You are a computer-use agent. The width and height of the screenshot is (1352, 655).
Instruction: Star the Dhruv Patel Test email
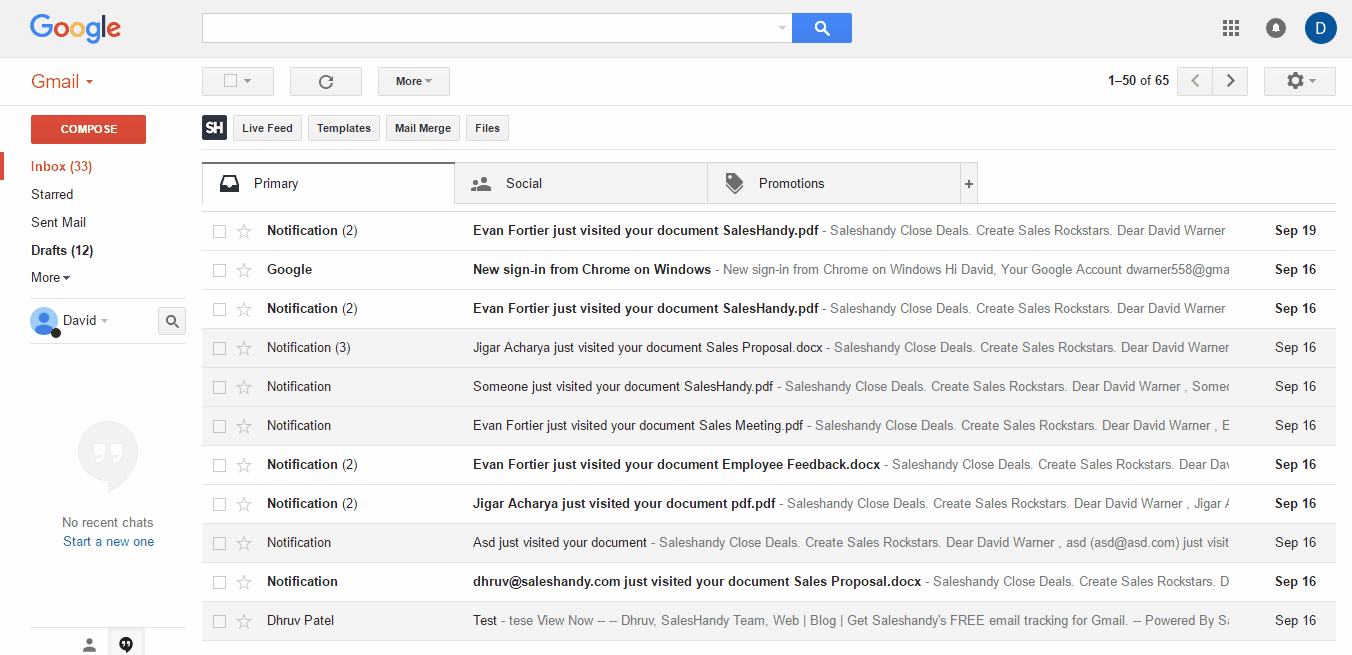click(x=244, y=621)
